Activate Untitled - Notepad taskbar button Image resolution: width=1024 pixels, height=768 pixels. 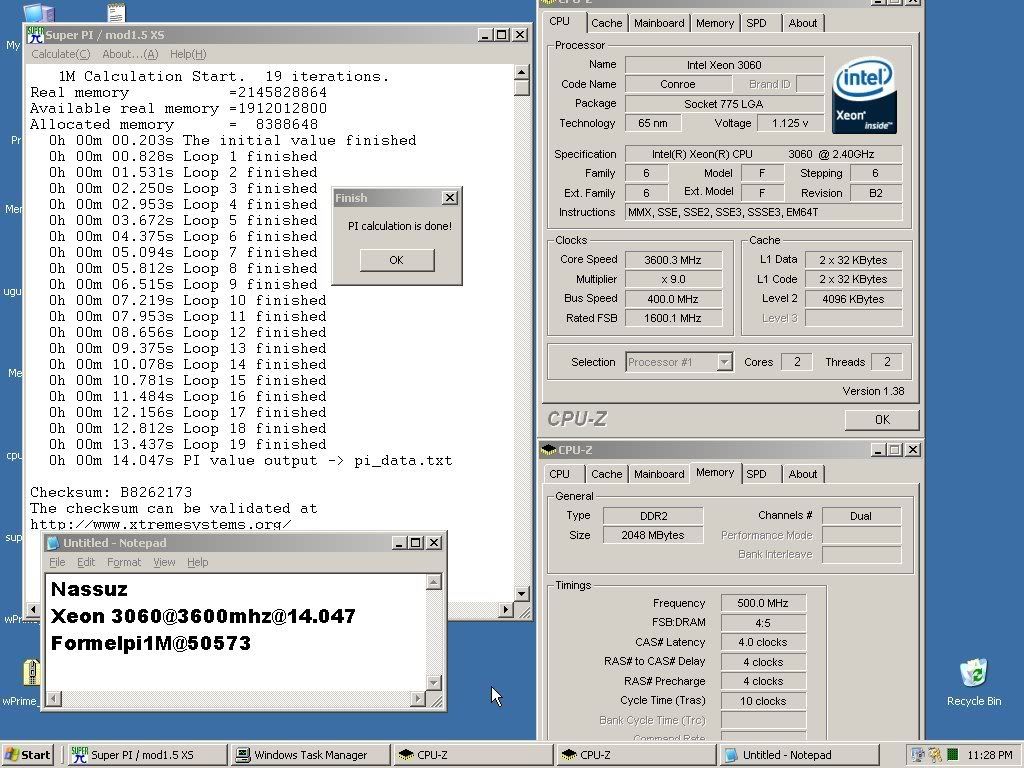tap(799, 755)
